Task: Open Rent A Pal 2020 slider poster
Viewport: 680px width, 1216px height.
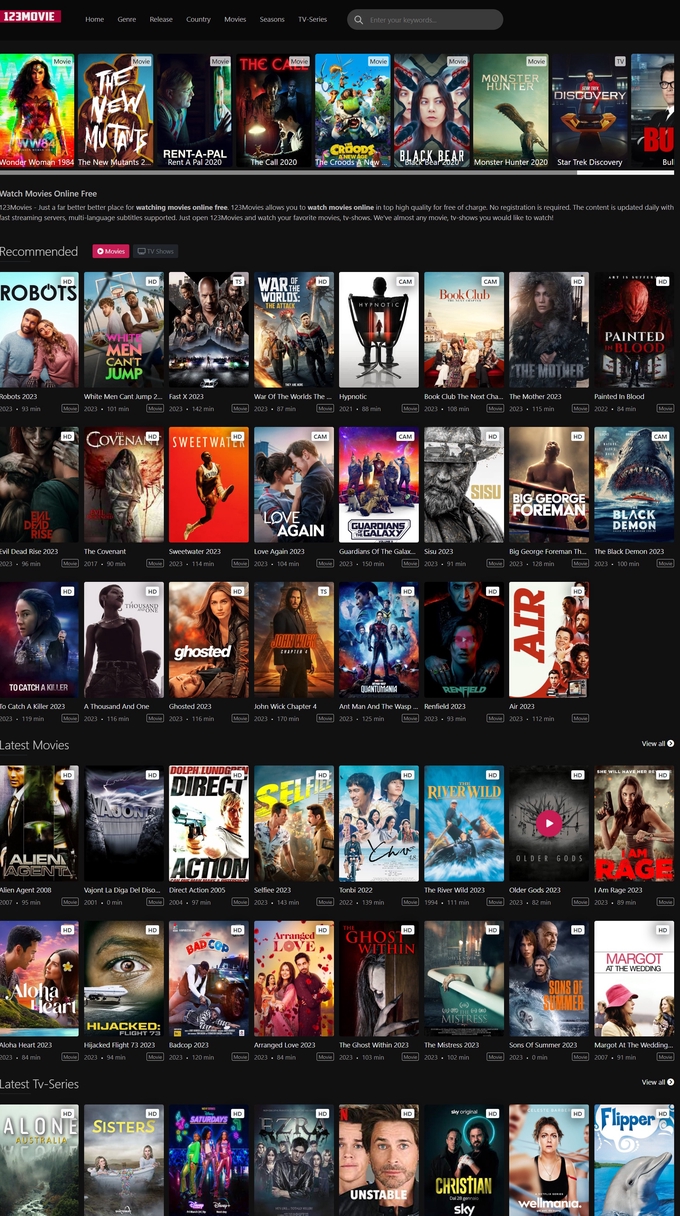Action: pos(195,110)
